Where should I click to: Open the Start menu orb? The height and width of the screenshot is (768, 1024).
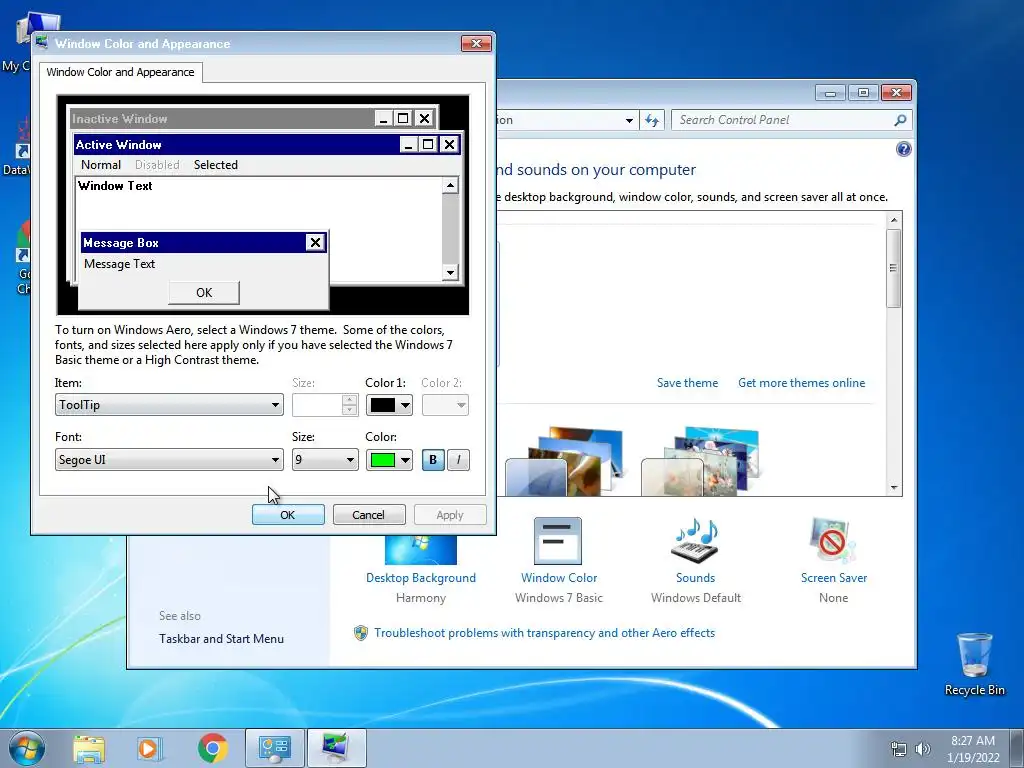(27, 748)
